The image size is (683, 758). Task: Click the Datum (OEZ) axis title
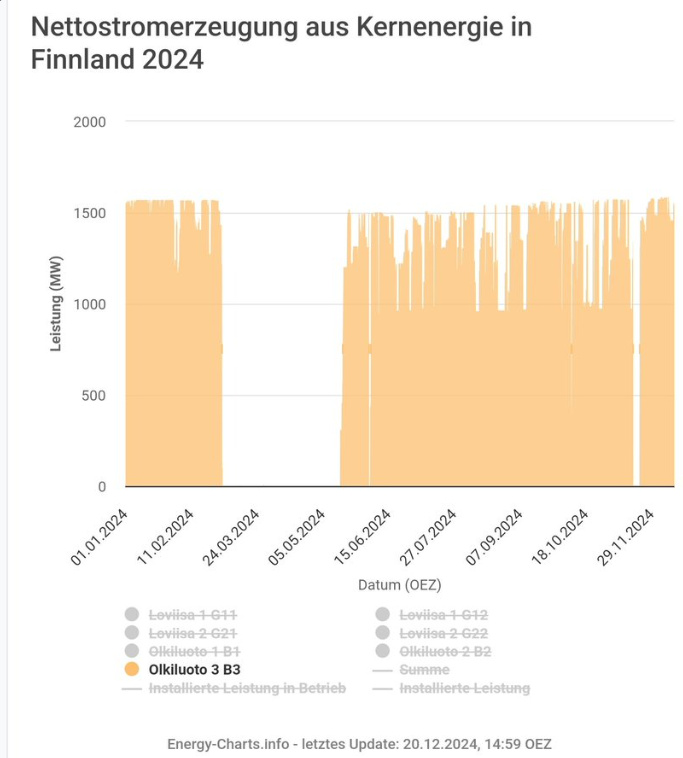400,585
